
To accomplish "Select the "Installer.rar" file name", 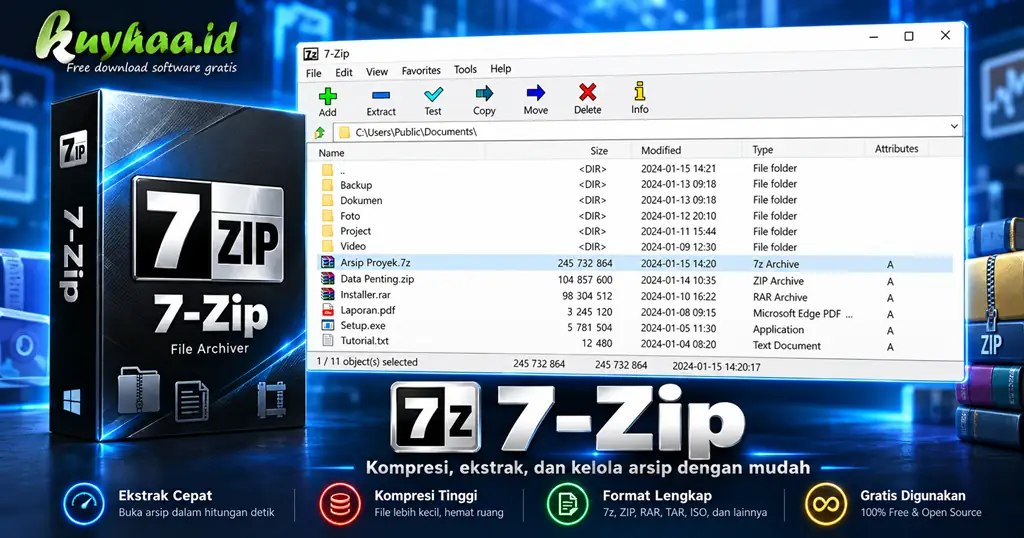I will click(366, 294).
